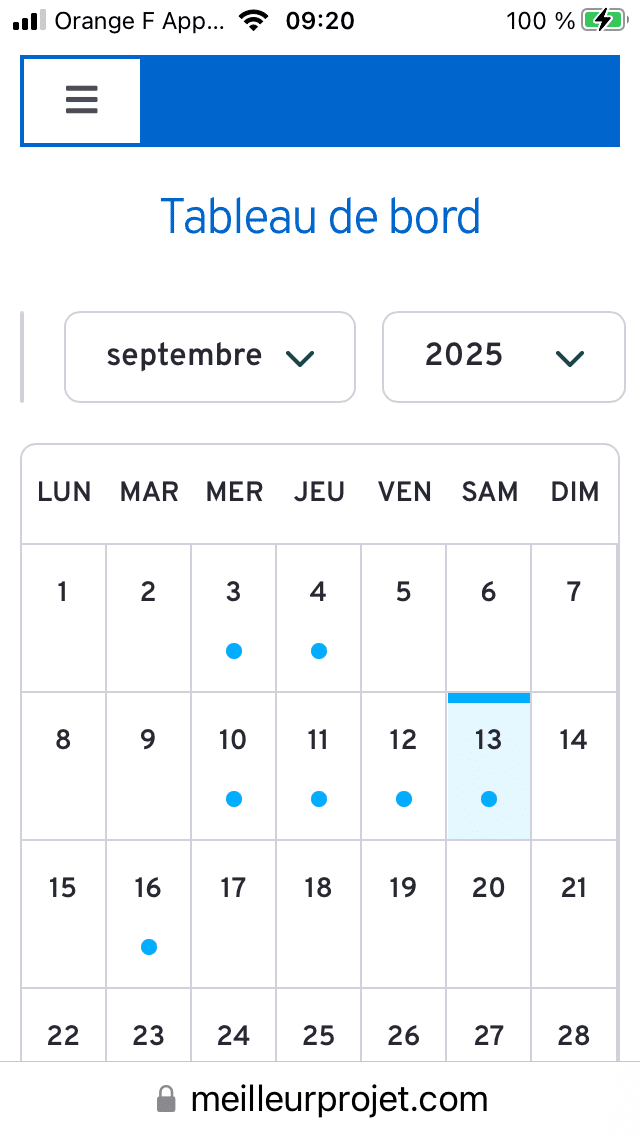The width and height of the screenshot is (640, 1136).
Task: Click the SAM column header
Action: (x=490, y=492)
